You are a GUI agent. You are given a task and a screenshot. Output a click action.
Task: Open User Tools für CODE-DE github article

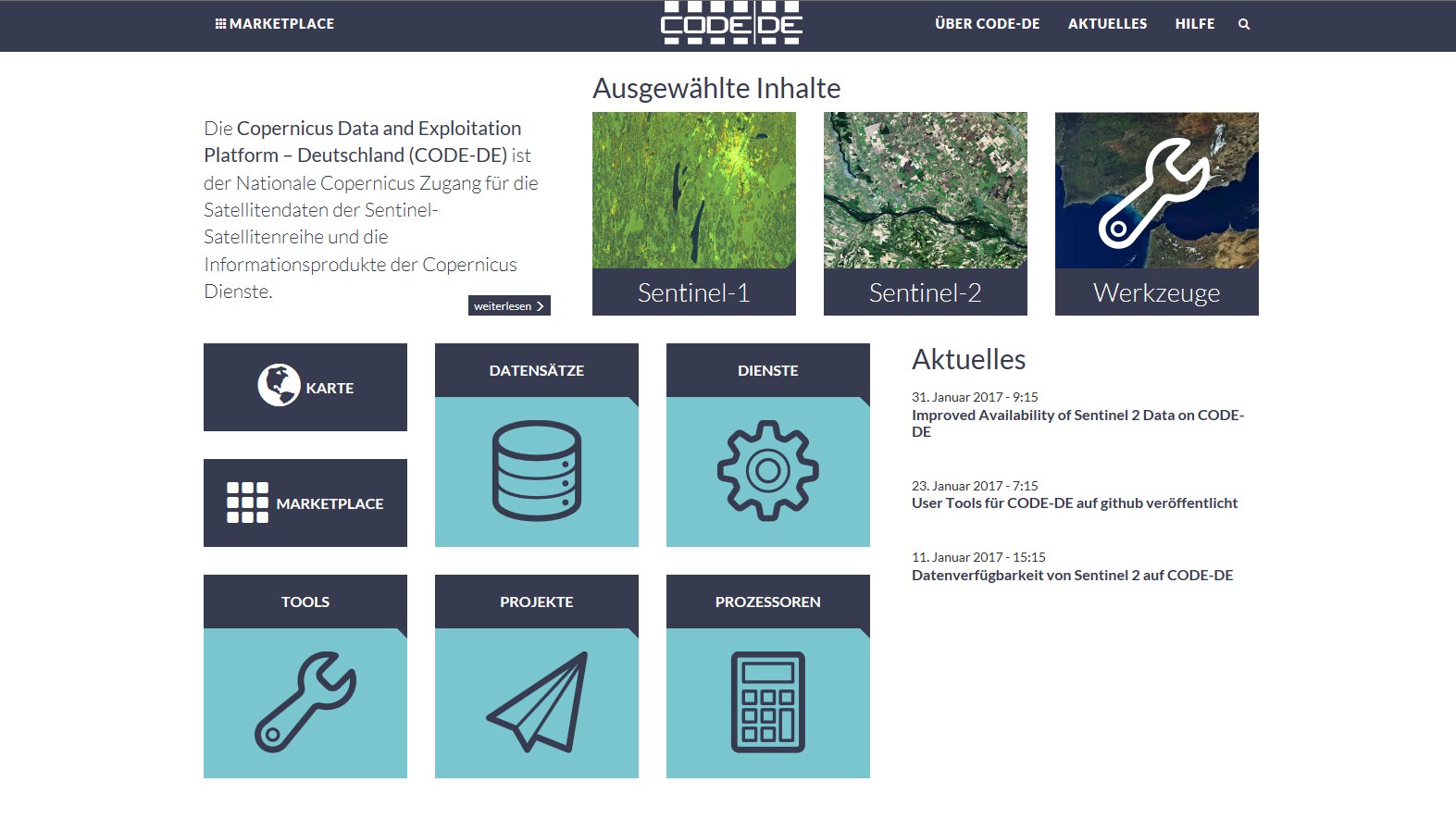tap(1074, 503)
